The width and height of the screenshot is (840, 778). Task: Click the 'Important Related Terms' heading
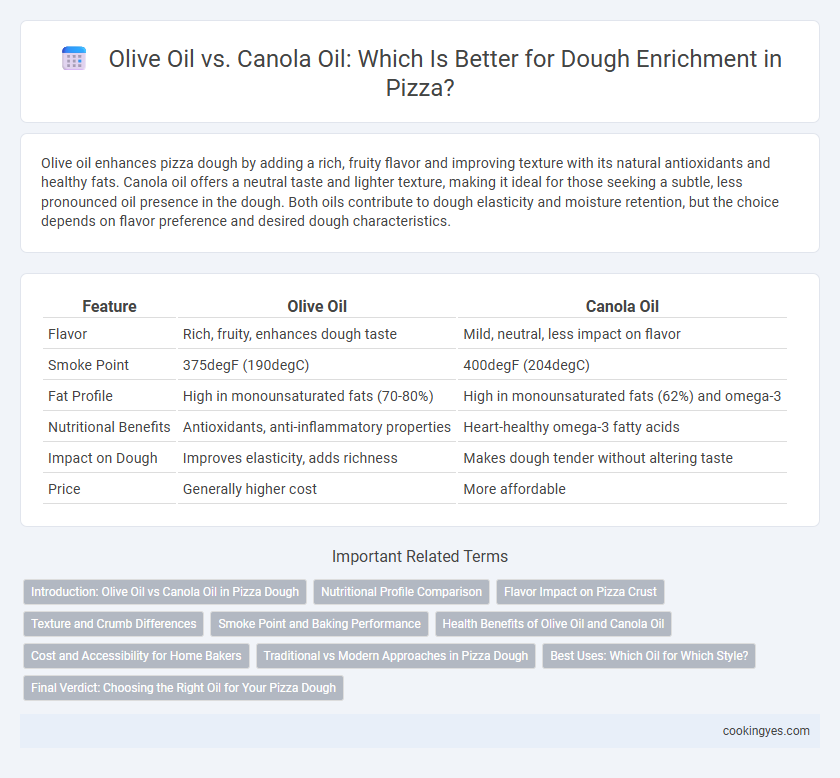(420, 556)
